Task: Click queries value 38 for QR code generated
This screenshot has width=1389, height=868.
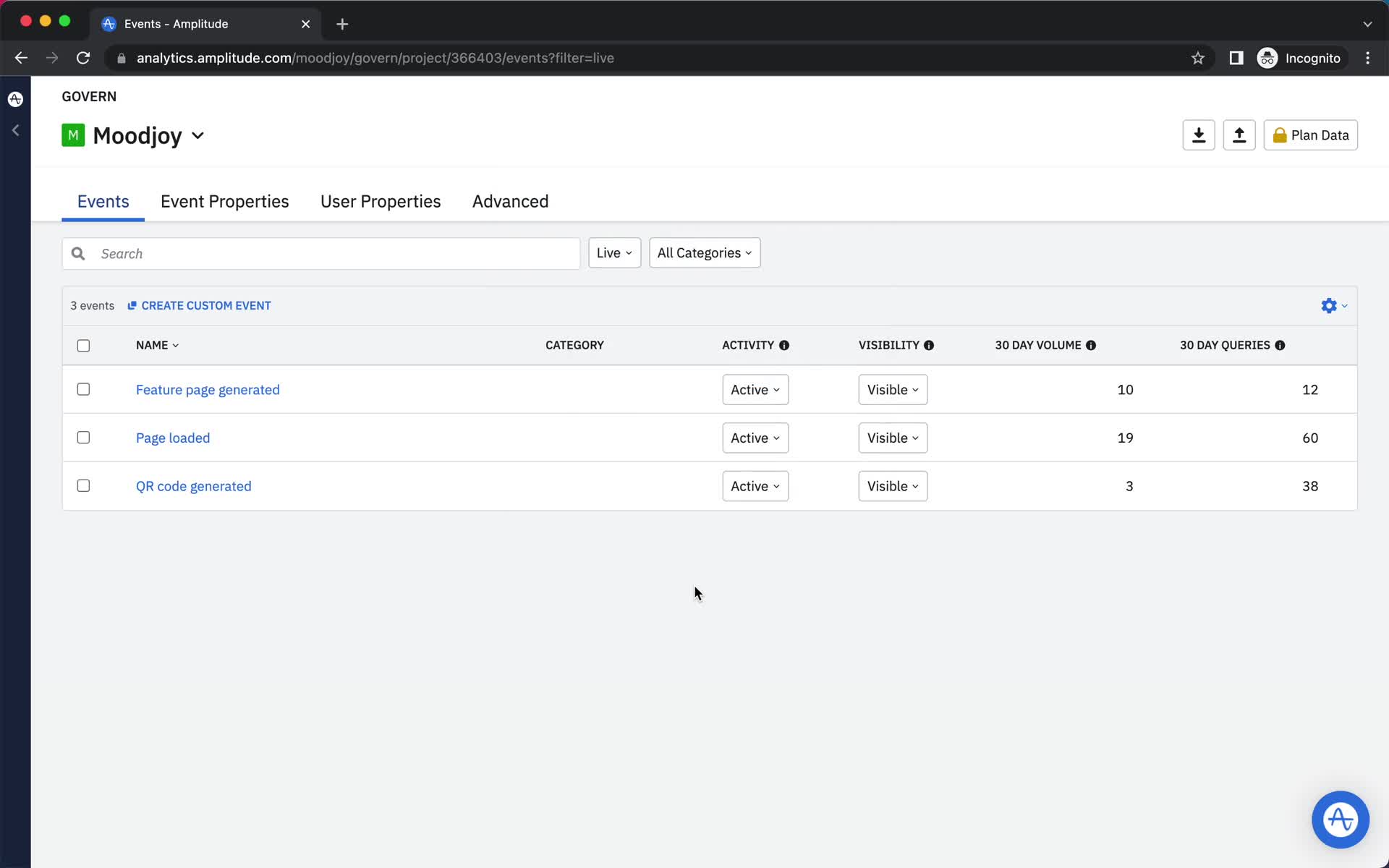Action: pos(1310,486)
